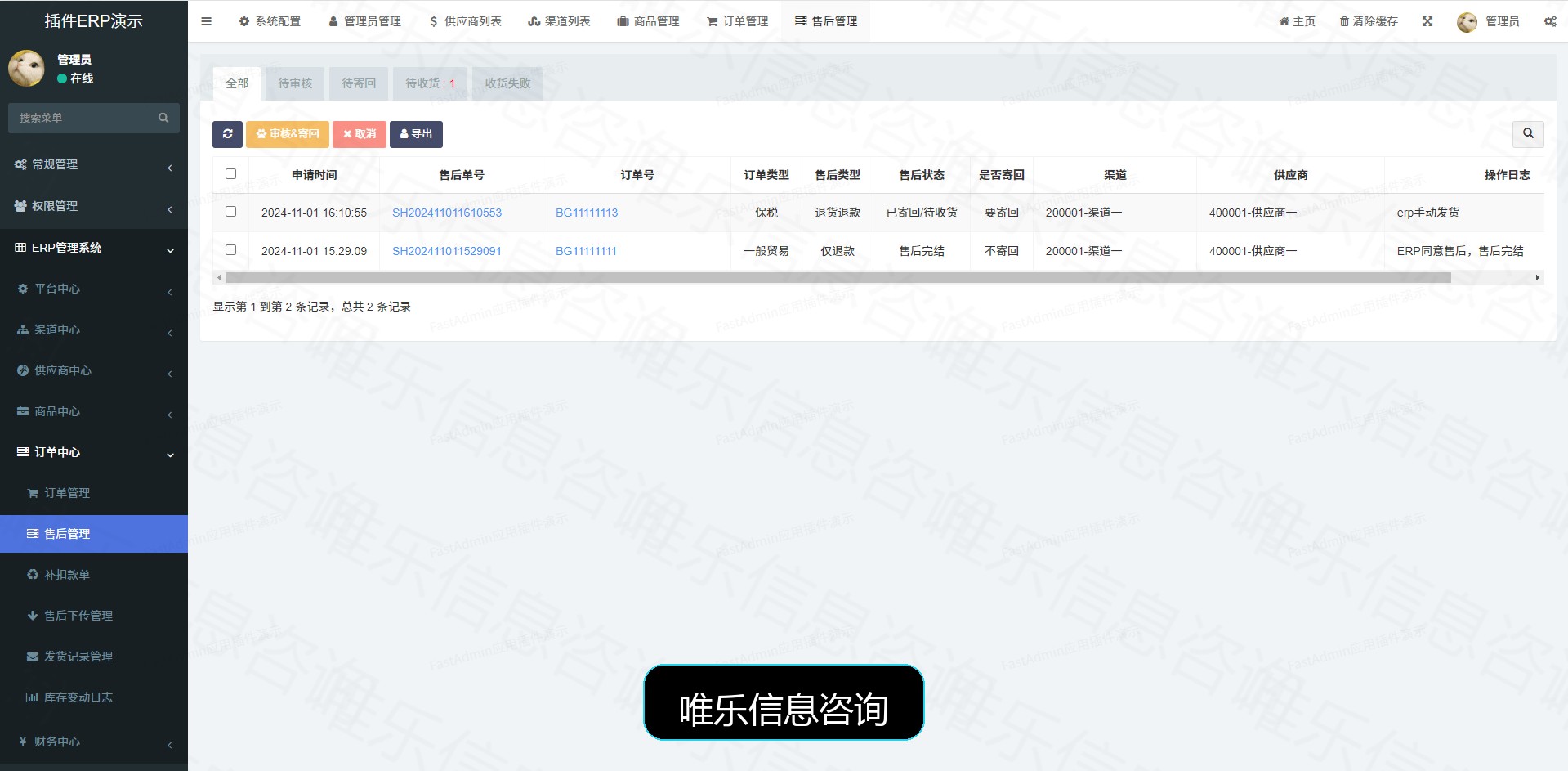The height and width of the screenshot is (771, 1568).
Task: Click the 审核&寄回 button
Action: [x=288, y=134]
